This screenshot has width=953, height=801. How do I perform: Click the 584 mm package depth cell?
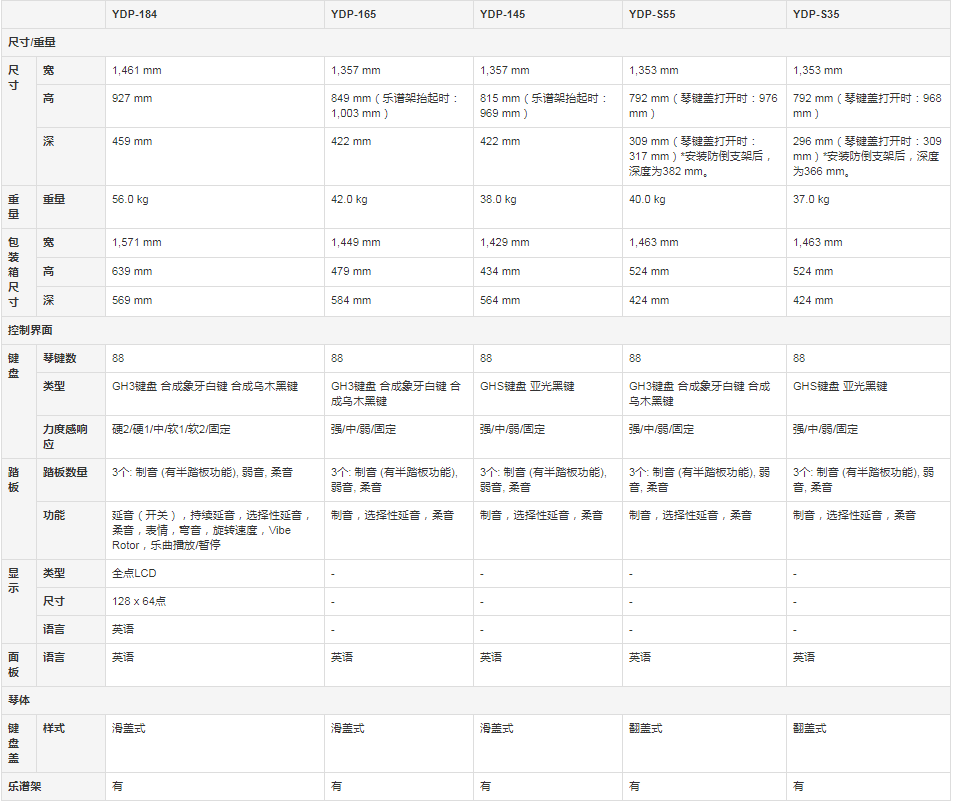click(x=399, y=301)
